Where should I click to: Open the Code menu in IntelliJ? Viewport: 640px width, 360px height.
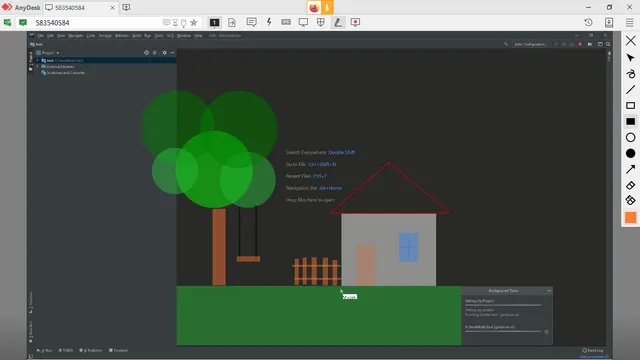91,36
